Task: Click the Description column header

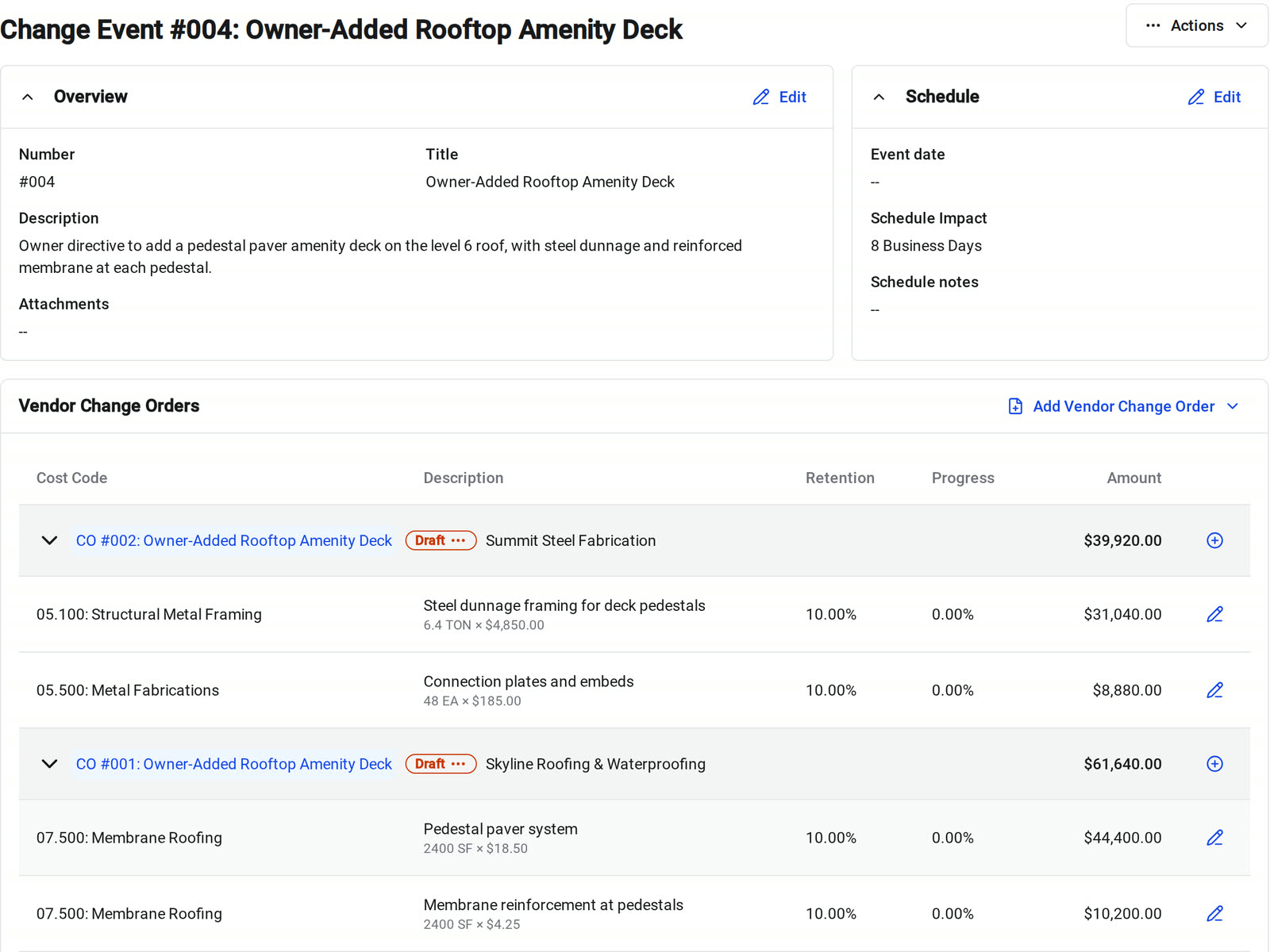Action: pos(464,478)
